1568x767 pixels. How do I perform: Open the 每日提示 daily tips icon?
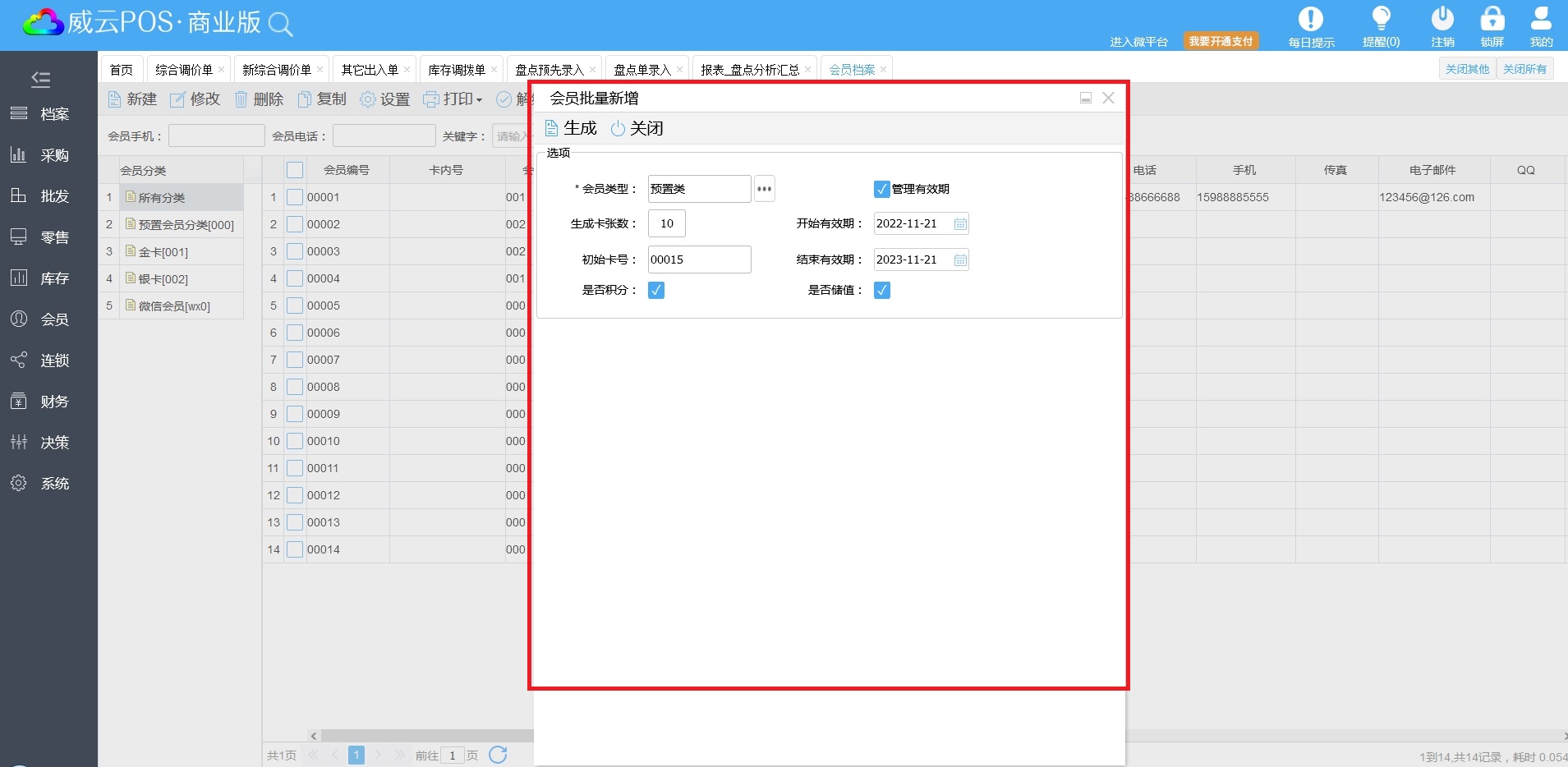1310,20
